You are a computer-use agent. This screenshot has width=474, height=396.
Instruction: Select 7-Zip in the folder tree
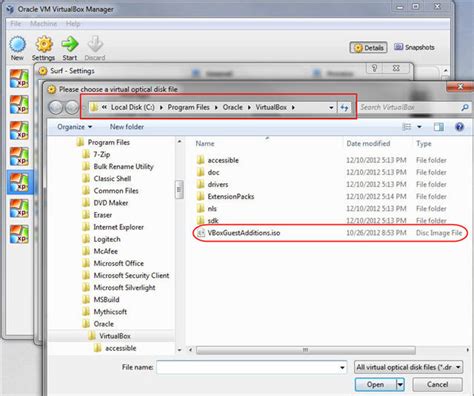coord(102,154)
